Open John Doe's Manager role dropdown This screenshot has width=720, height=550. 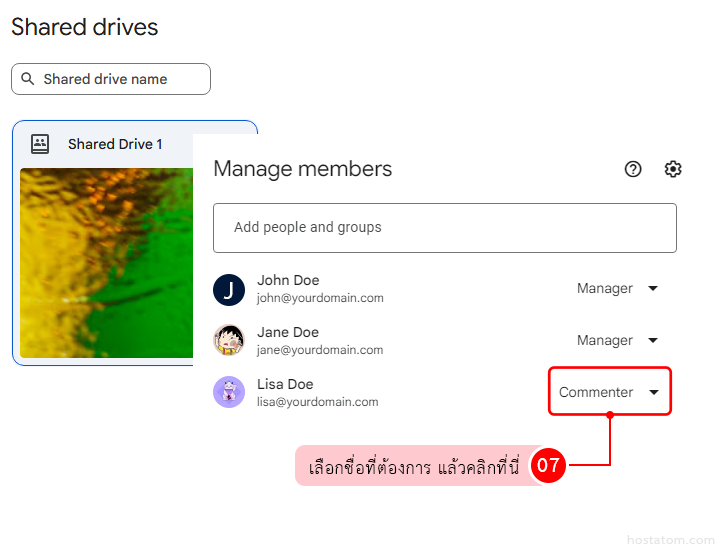click(x=617, y=288)
